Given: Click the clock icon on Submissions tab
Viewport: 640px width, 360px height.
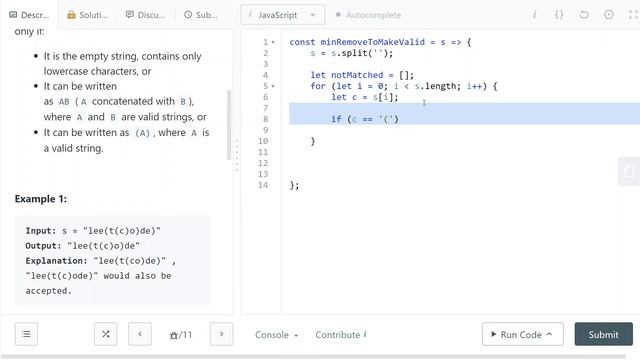Looking at the screenshot, I should point(188,15).
